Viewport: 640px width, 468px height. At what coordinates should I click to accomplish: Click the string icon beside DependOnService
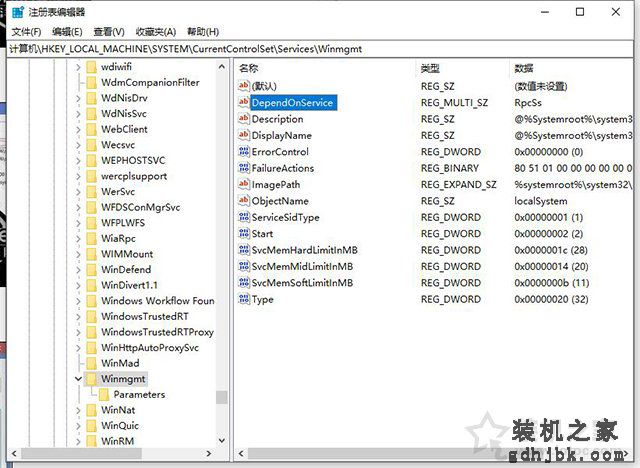[x=244, y=102]
